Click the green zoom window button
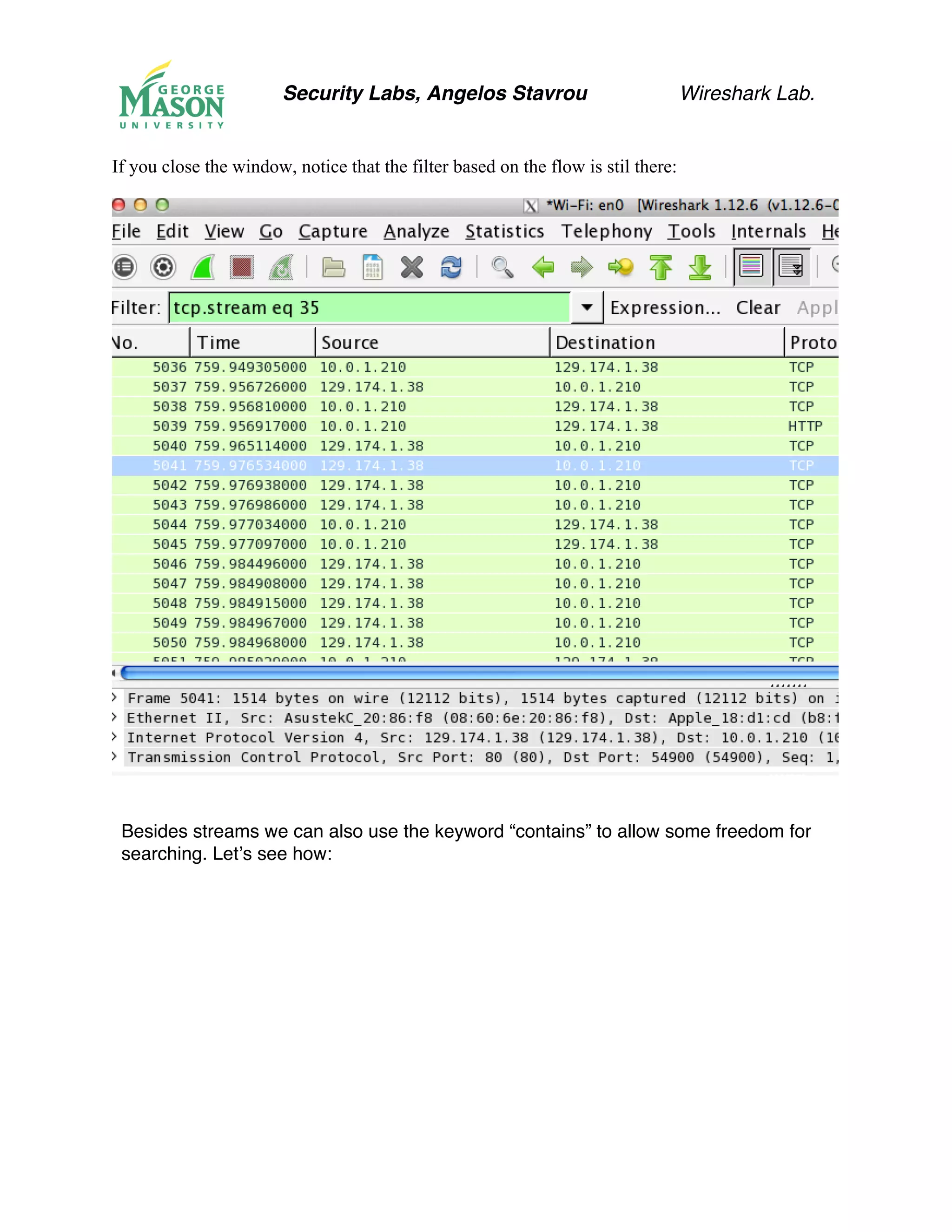952x1232 pixels. point(162,205)
